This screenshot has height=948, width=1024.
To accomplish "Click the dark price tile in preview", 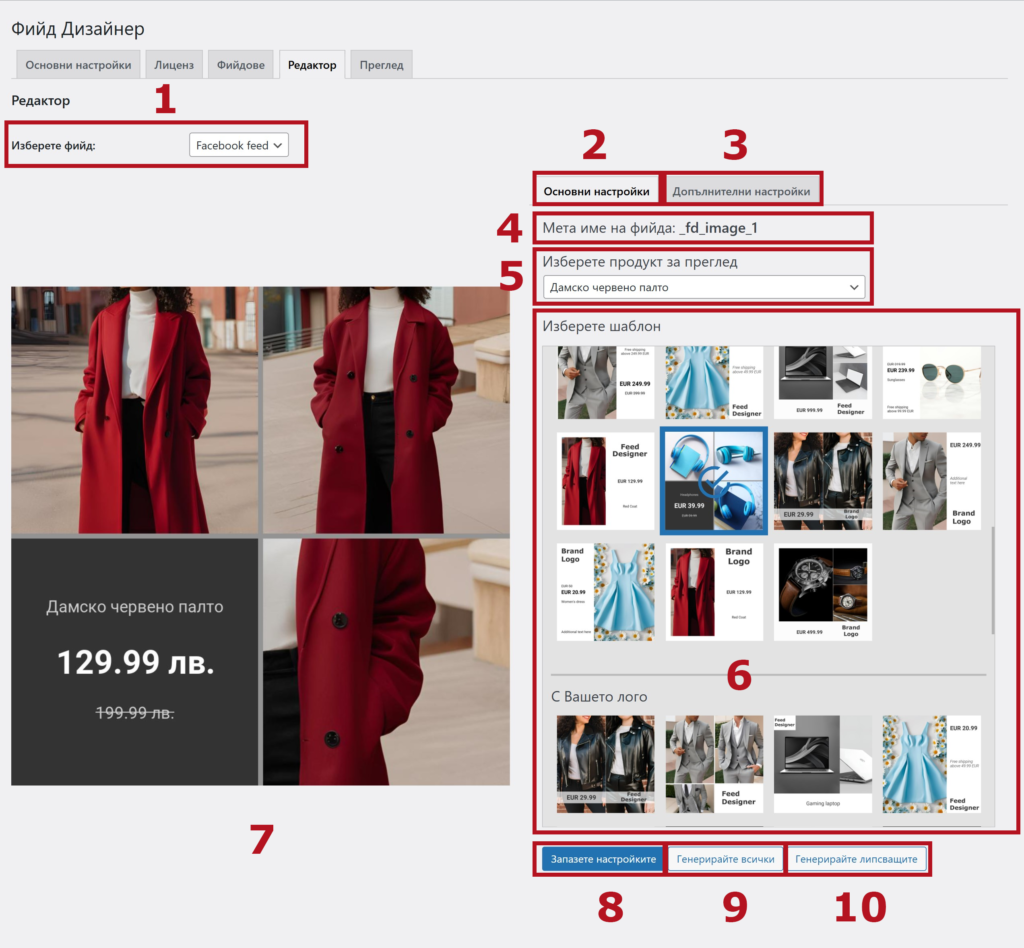I will click(135, 662).
